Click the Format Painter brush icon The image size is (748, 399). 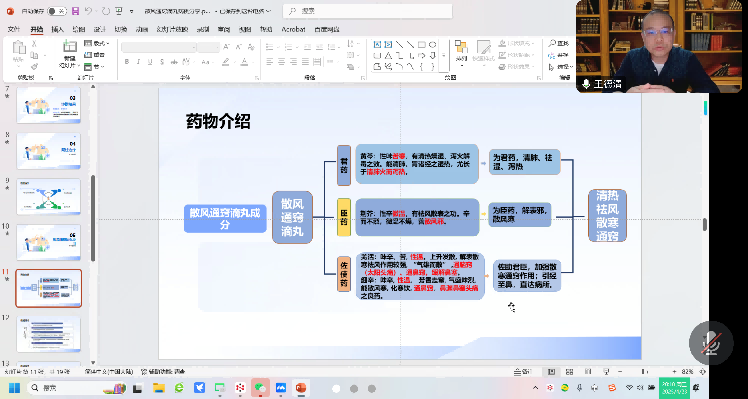(34, 67)
